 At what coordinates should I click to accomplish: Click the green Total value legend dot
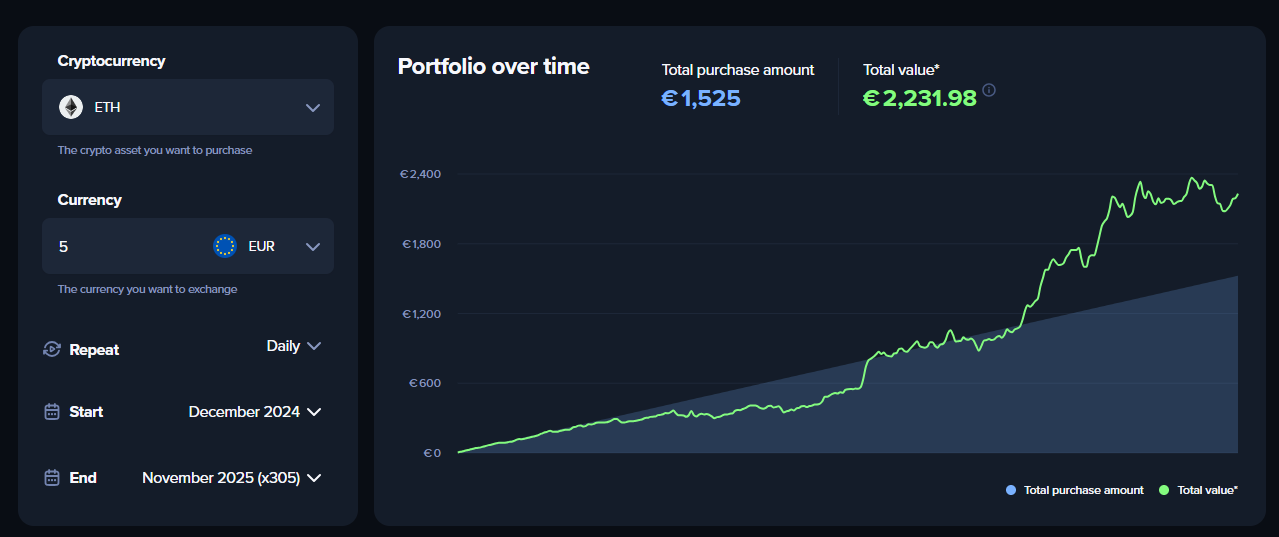coord(1164,490)
